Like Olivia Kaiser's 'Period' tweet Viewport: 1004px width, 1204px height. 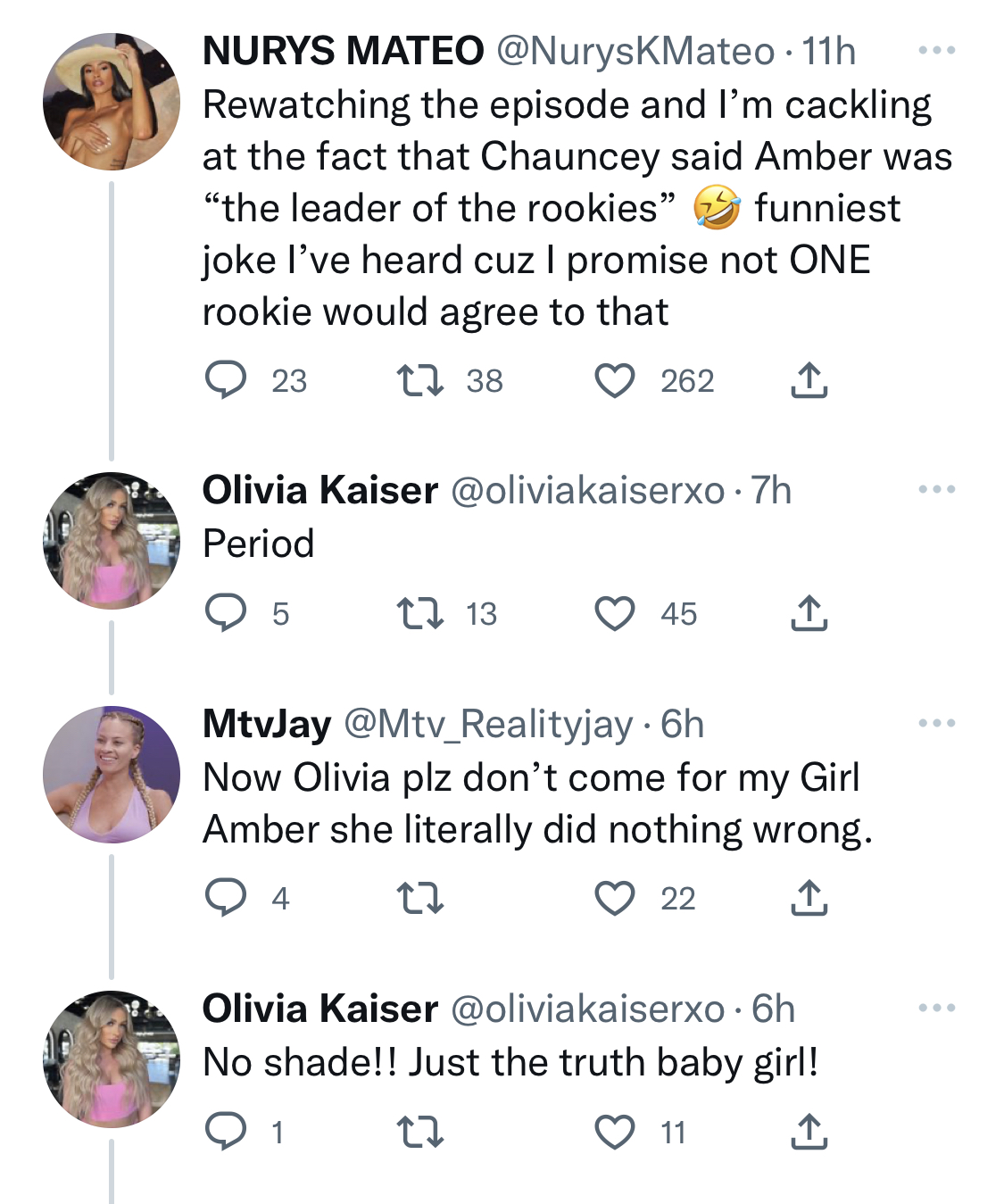tap(615, 614)
